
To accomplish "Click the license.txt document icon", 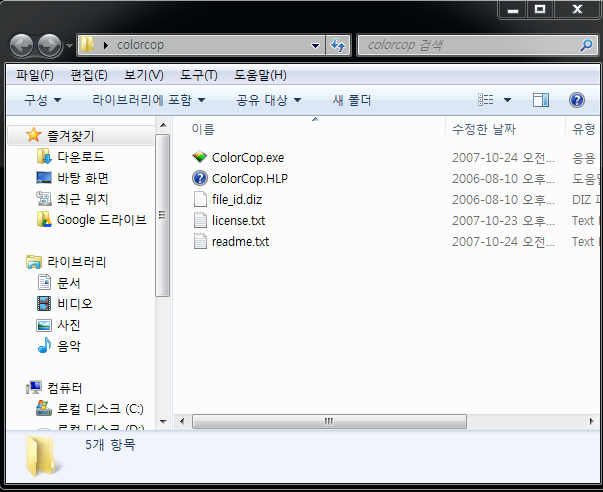I will 200,220.
